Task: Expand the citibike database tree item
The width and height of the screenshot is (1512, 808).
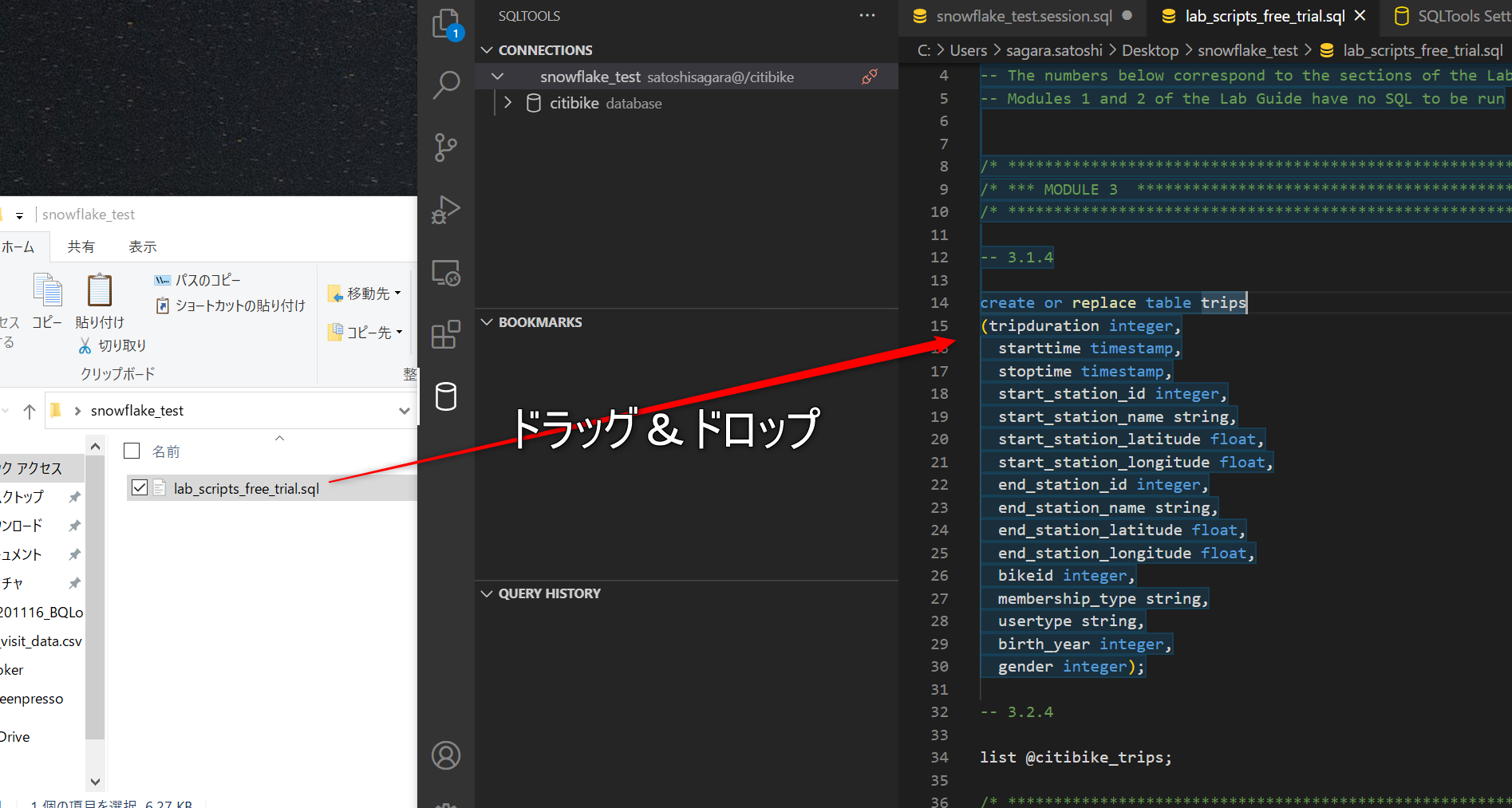Action: point(507,102)
